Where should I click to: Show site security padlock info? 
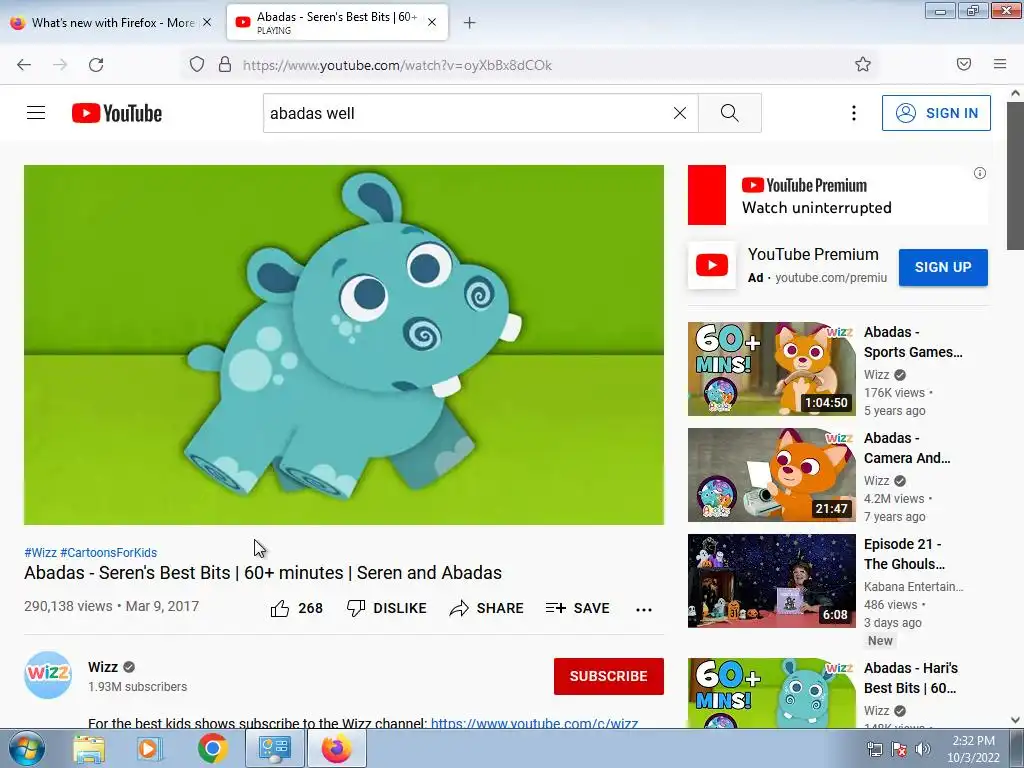click(x=225, y=65)
